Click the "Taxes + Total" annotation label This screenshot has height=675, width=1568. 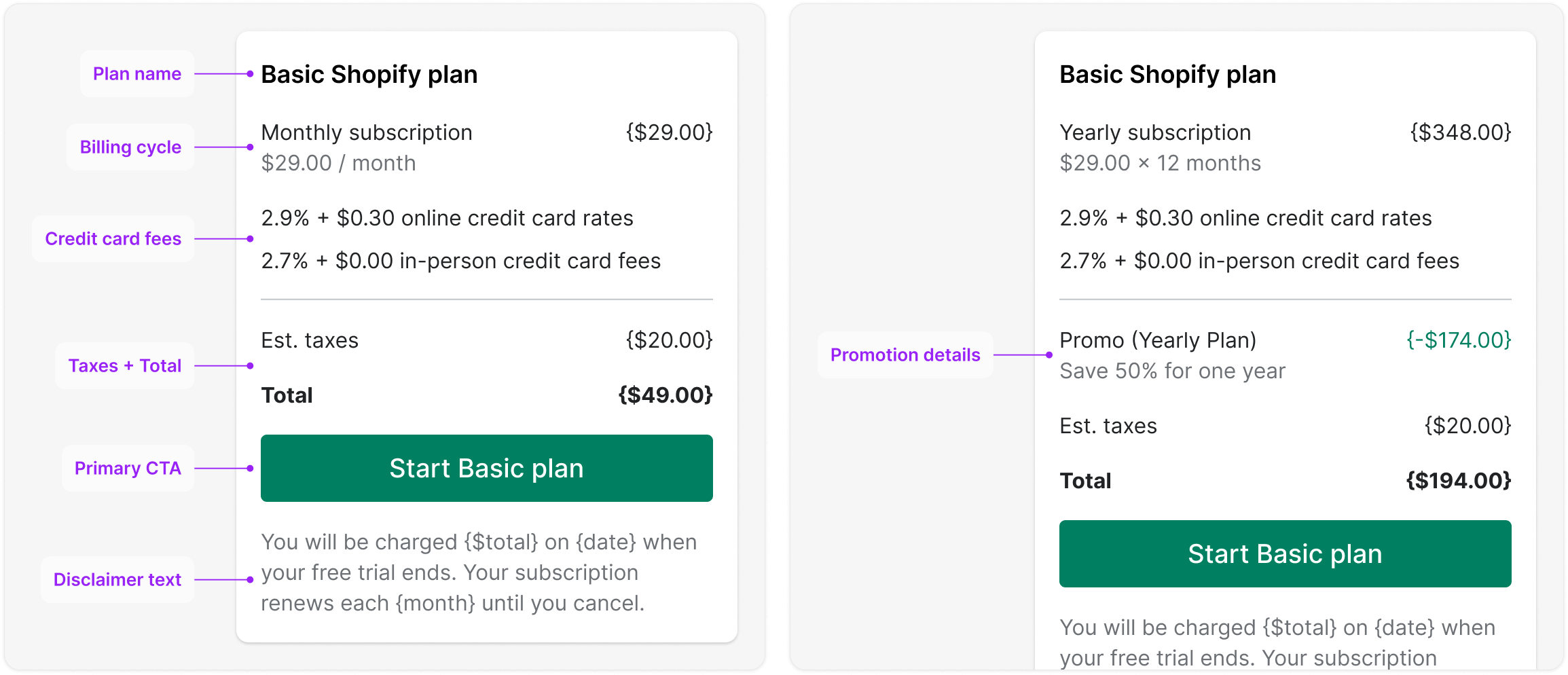click(x=125, y=366)
